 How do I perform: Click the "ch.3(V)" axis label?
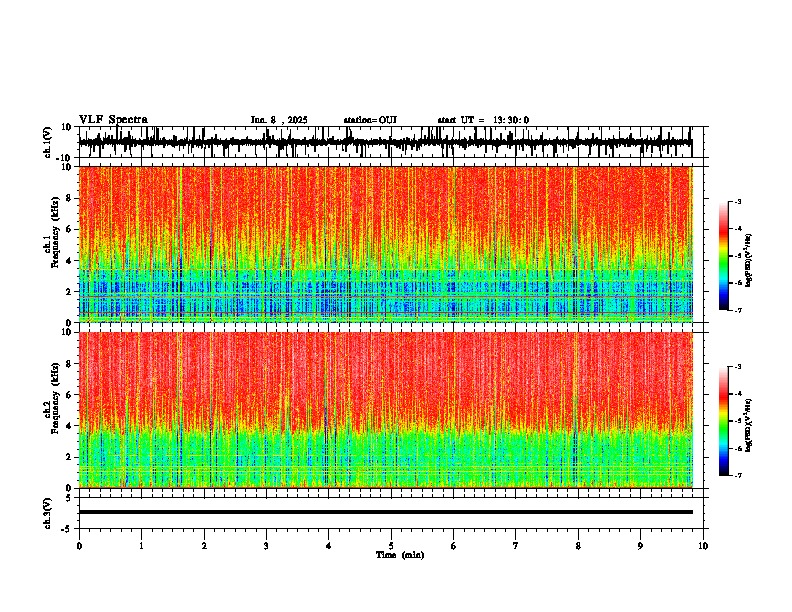[x=48, y=514]
